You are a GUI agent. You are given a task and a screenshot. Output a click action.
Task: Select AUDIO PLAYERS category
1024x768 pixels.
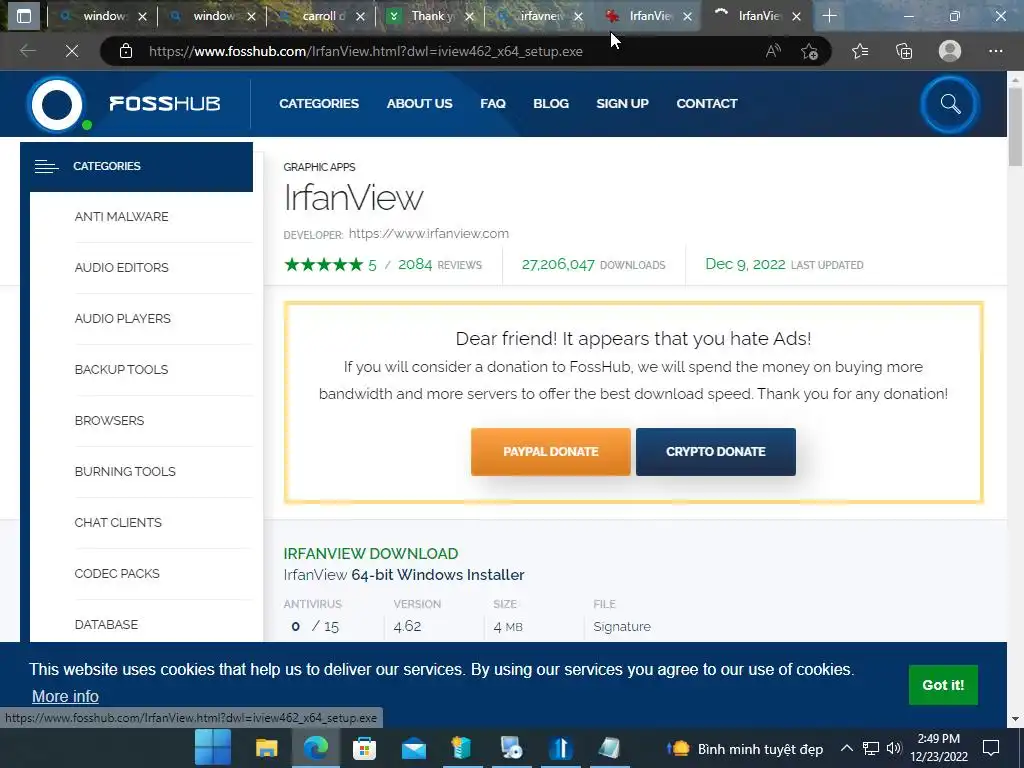[123, 319]
